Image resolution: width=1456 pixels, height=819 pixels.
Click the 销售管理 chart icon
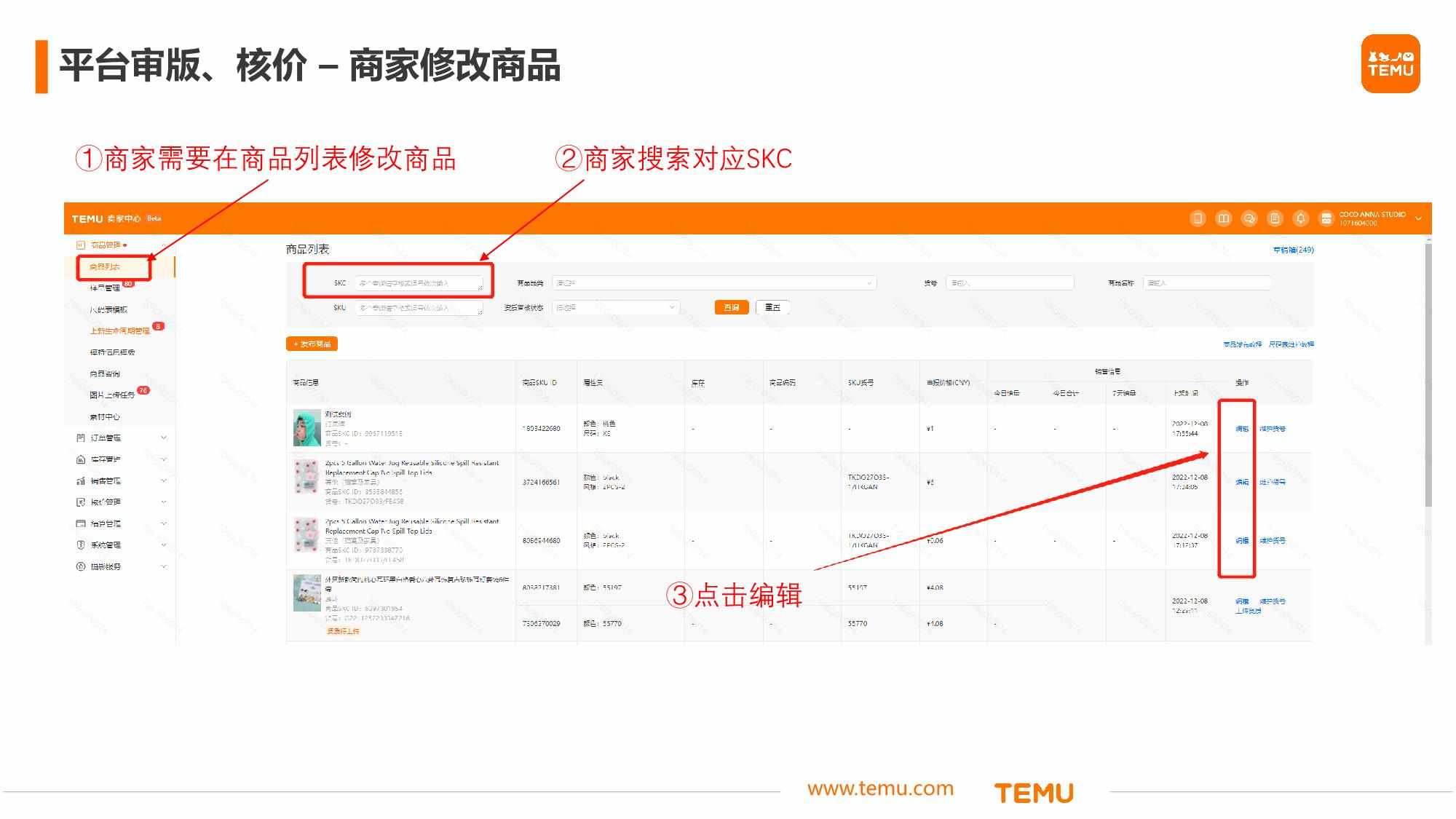(x=81, y=480)
